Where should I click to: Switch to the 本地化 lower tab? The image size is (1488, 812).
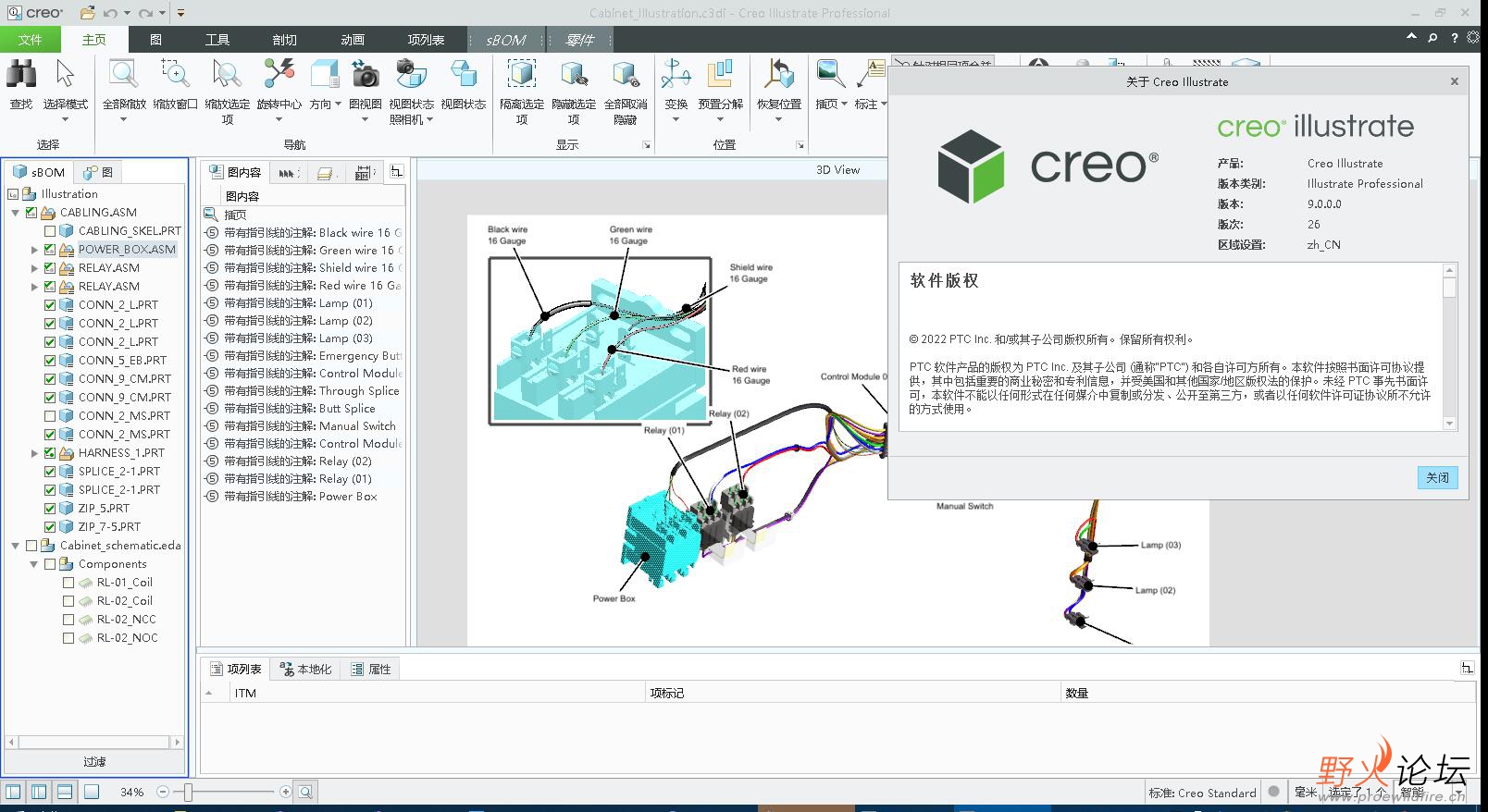coord(306,669)
